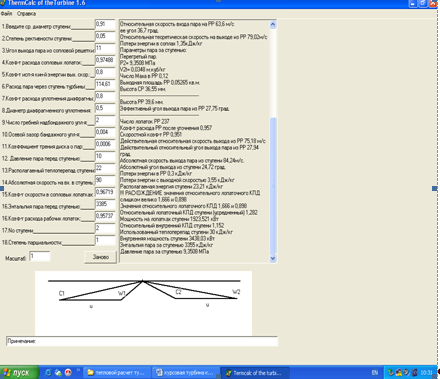Focus the Масштаб input field

pyautogui.click(x=40, y=257)
